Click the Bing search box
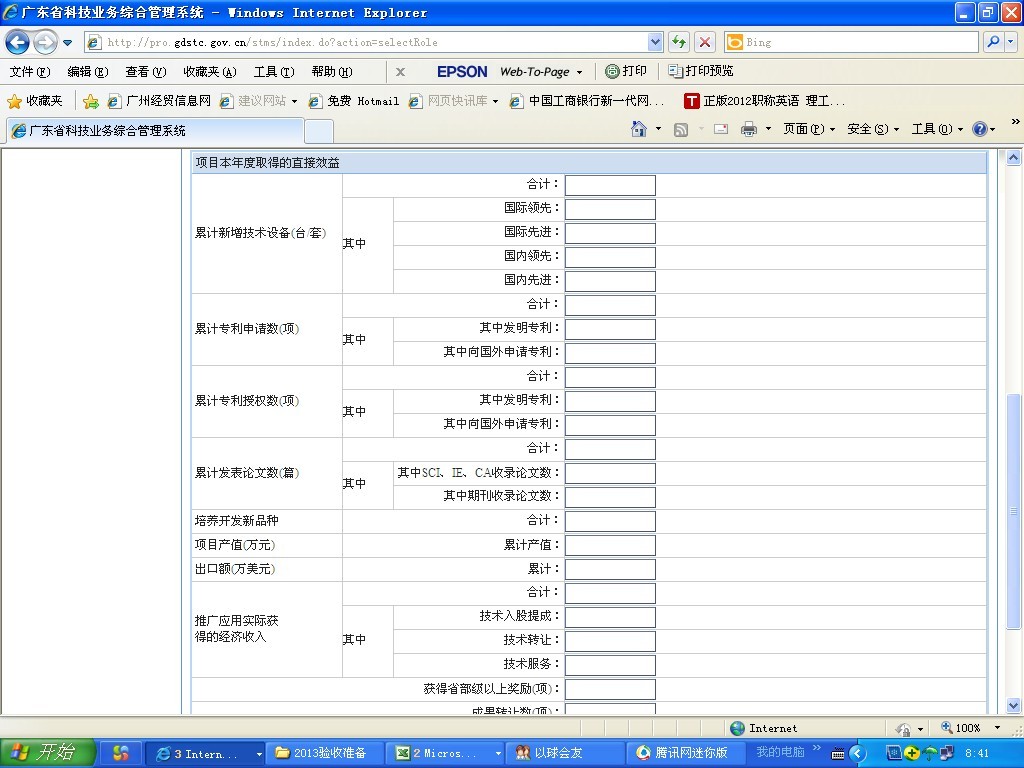1024x768 pixels. (852, 42)
